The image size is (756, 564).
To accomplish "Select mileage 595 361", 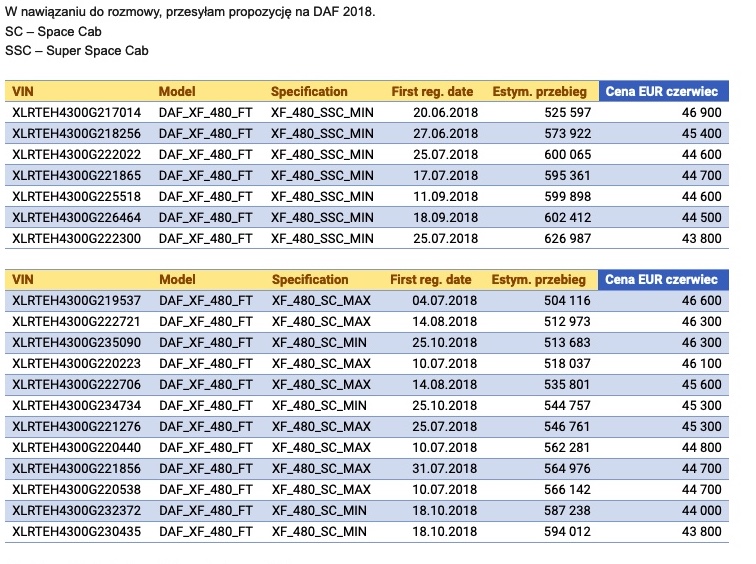I will (x=567, y=175).
